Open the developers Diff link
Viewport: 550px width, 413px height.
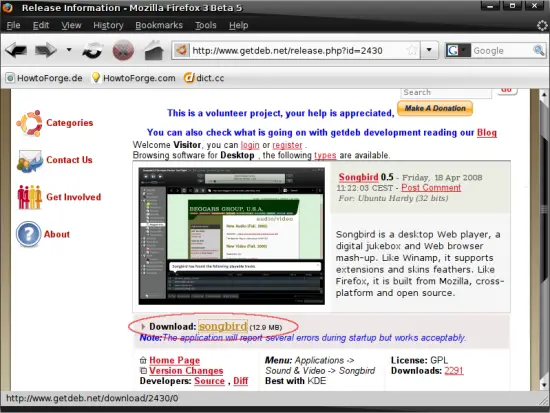241,381
